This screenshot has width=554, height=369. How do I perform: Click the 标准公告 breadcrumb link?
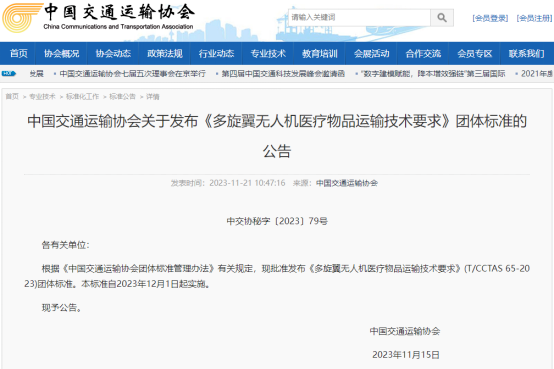[122, 96]
